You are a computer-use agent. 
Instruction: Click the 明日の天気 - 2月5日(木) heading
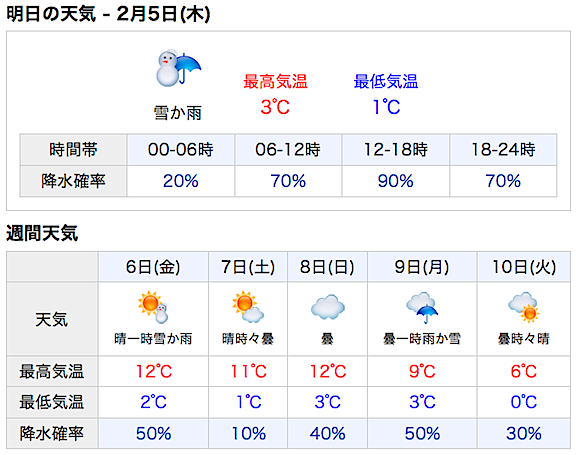point(108,14)
